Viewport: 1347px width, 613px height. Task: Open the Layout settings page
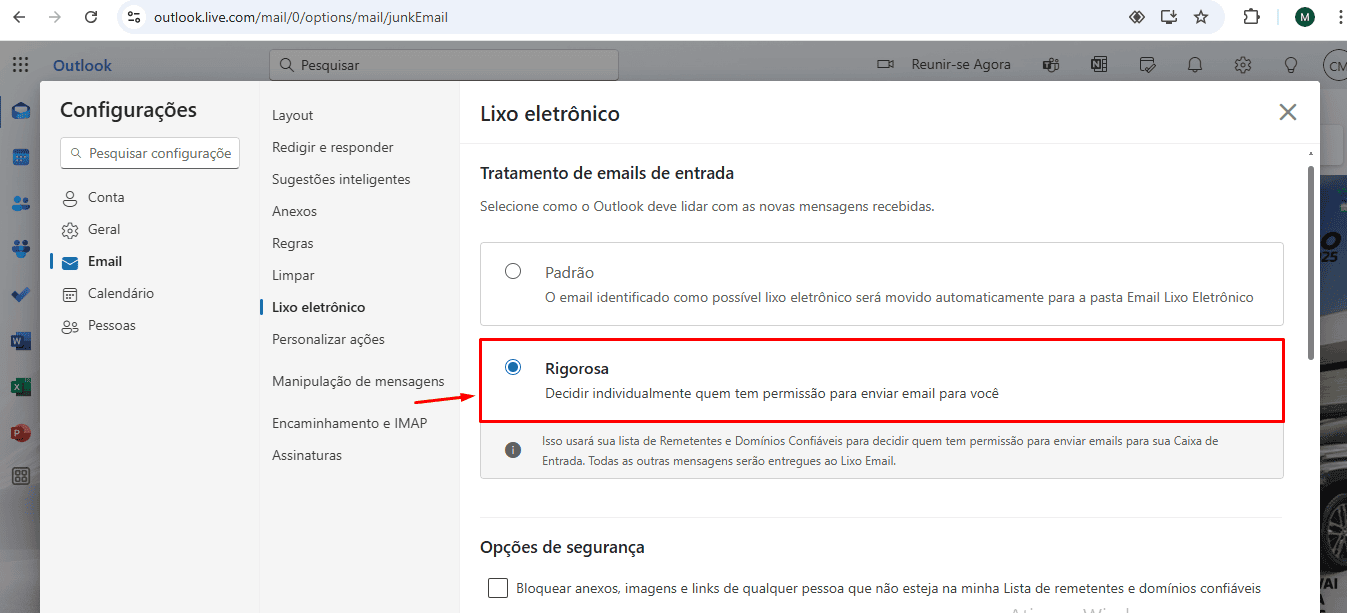click(293, 115)
